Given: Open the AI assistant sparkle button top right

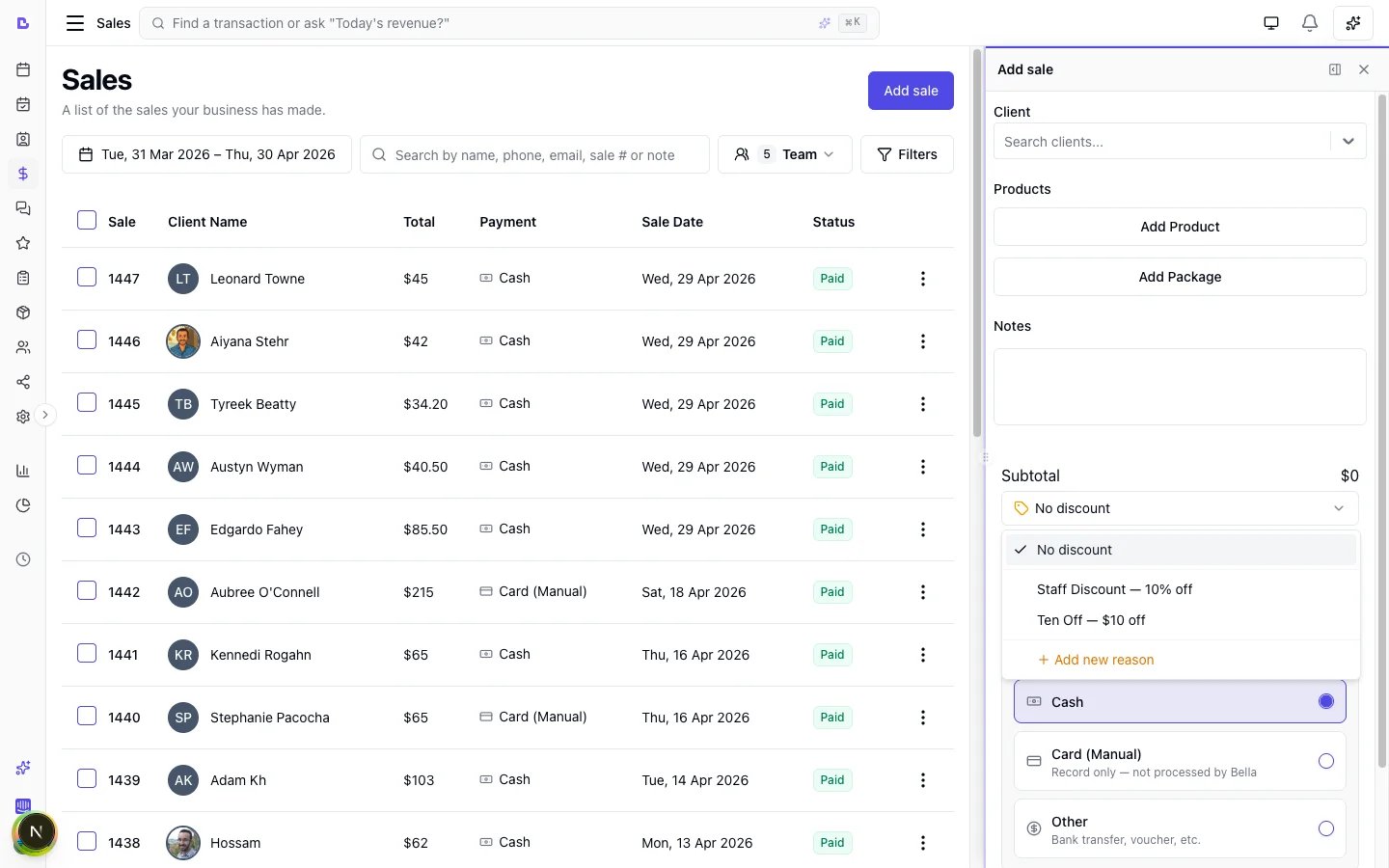Looking at the screenshot, I should pos(1353,23).
